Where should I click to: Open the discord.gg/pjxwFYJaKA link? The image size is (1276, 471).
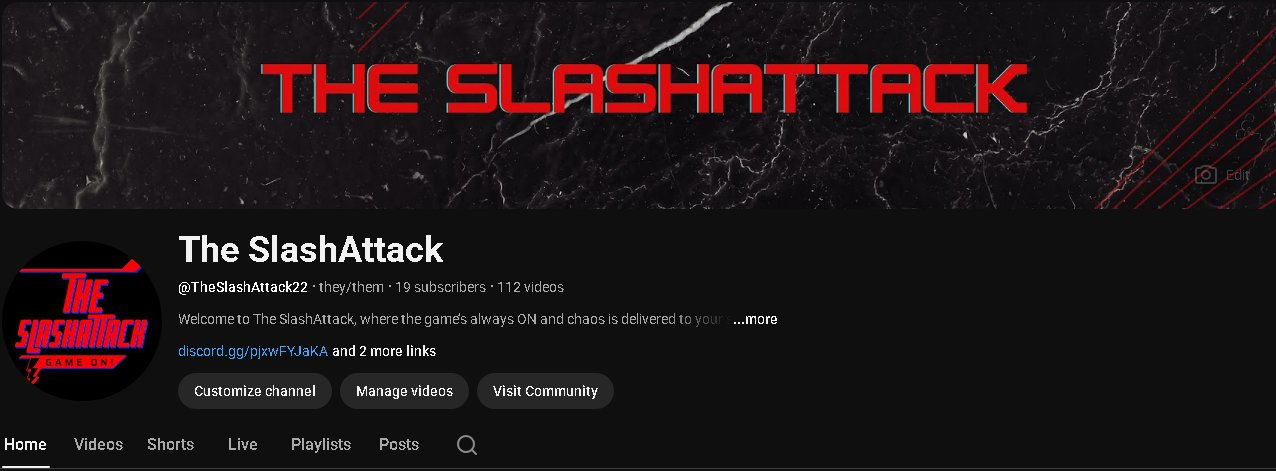(x=253, y=351)
